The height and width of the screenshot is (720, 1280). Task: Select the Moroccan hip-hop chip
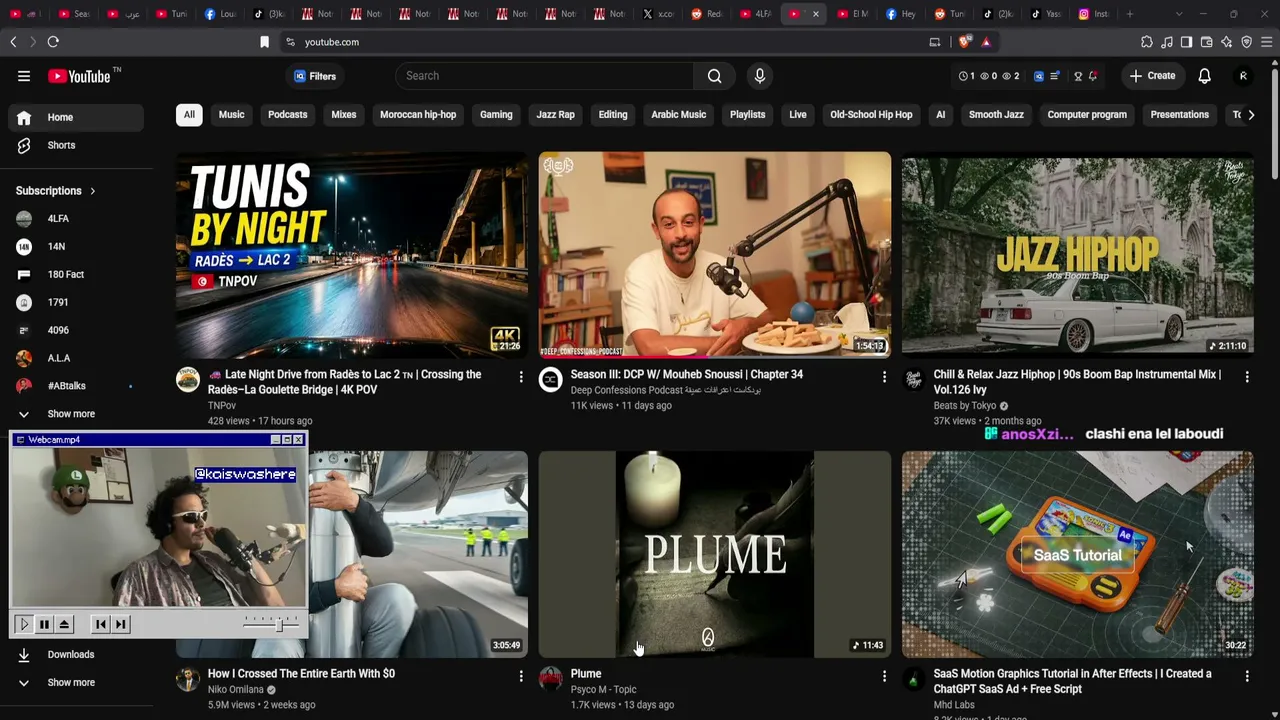point(418,115)
